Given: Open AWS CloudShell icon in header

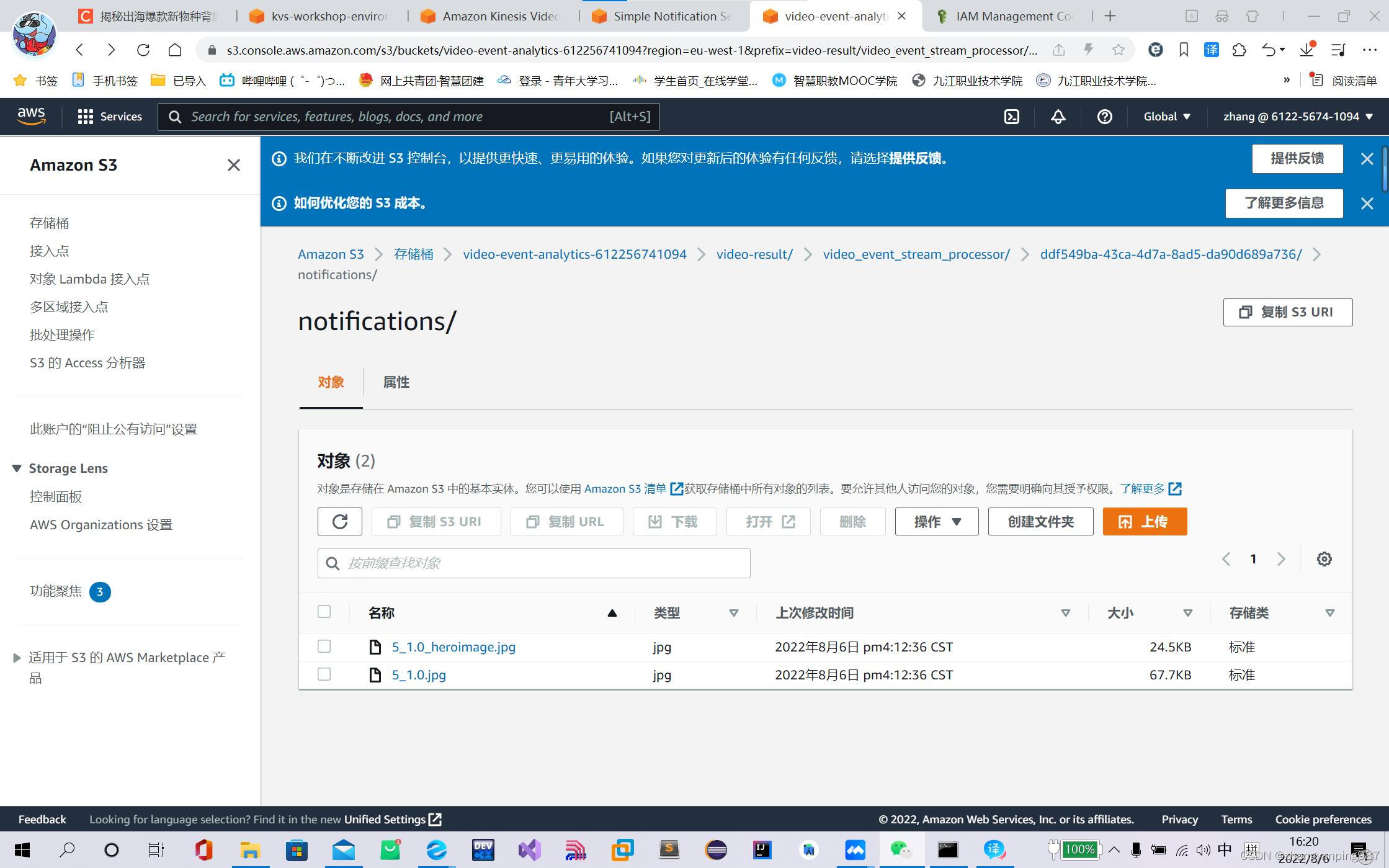Looking at the screenshot, I should [x=1012, y=117].
